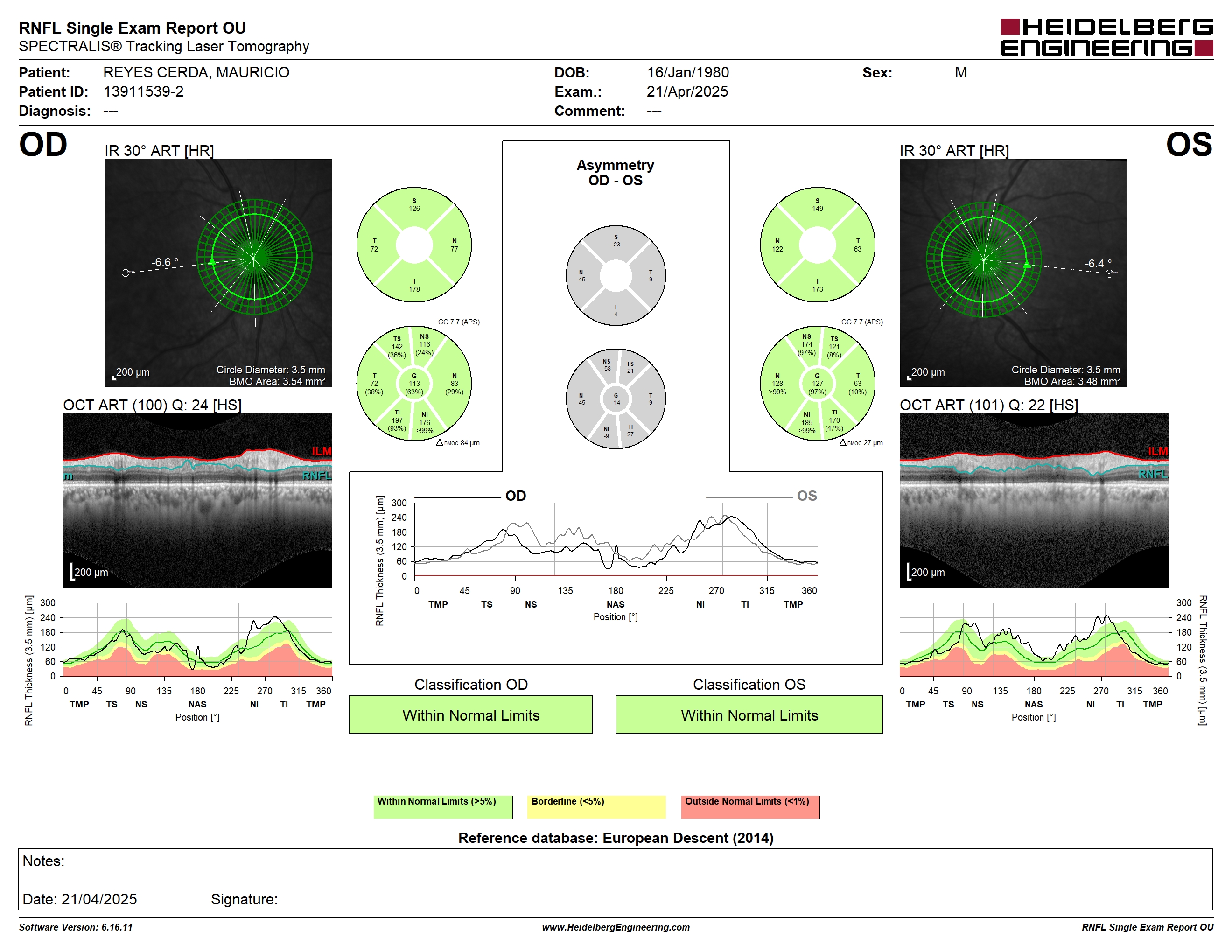
Task: Click the gray OS legend line in comparison graph
Action: [x=749, y=497]
